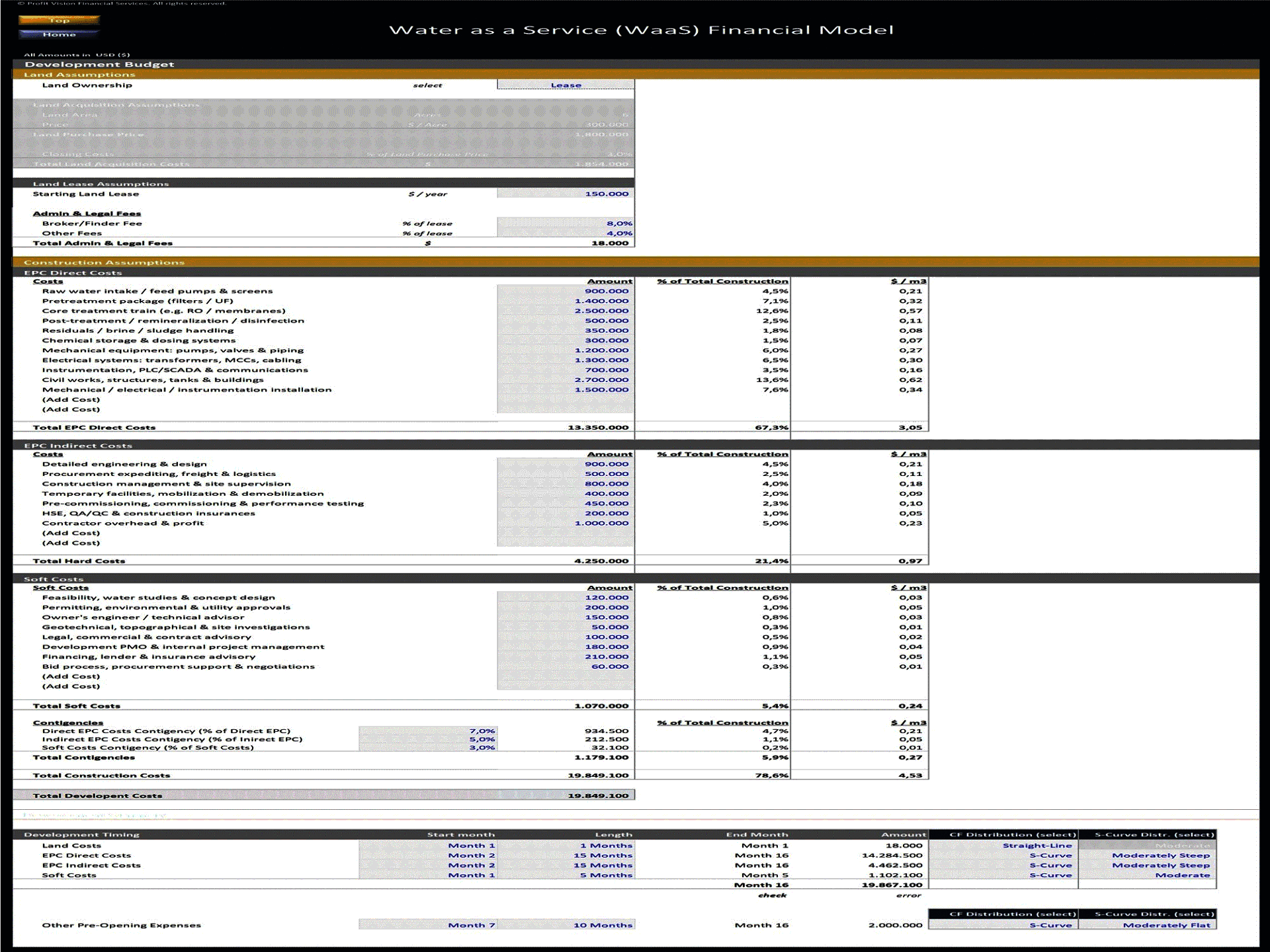
Task: Select Residuals brine sludge amount 350.000
Action: (x=566, y=331)
